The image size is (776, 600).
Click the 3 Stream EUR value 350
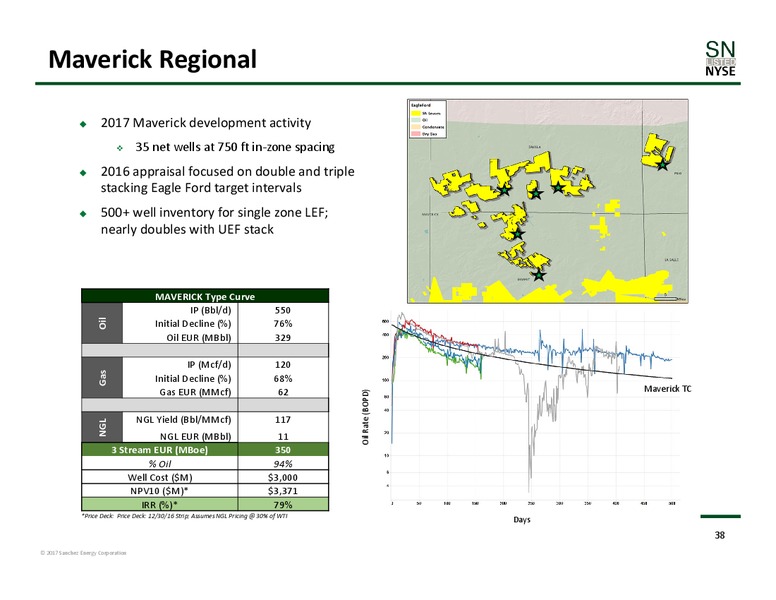point(283,450)
